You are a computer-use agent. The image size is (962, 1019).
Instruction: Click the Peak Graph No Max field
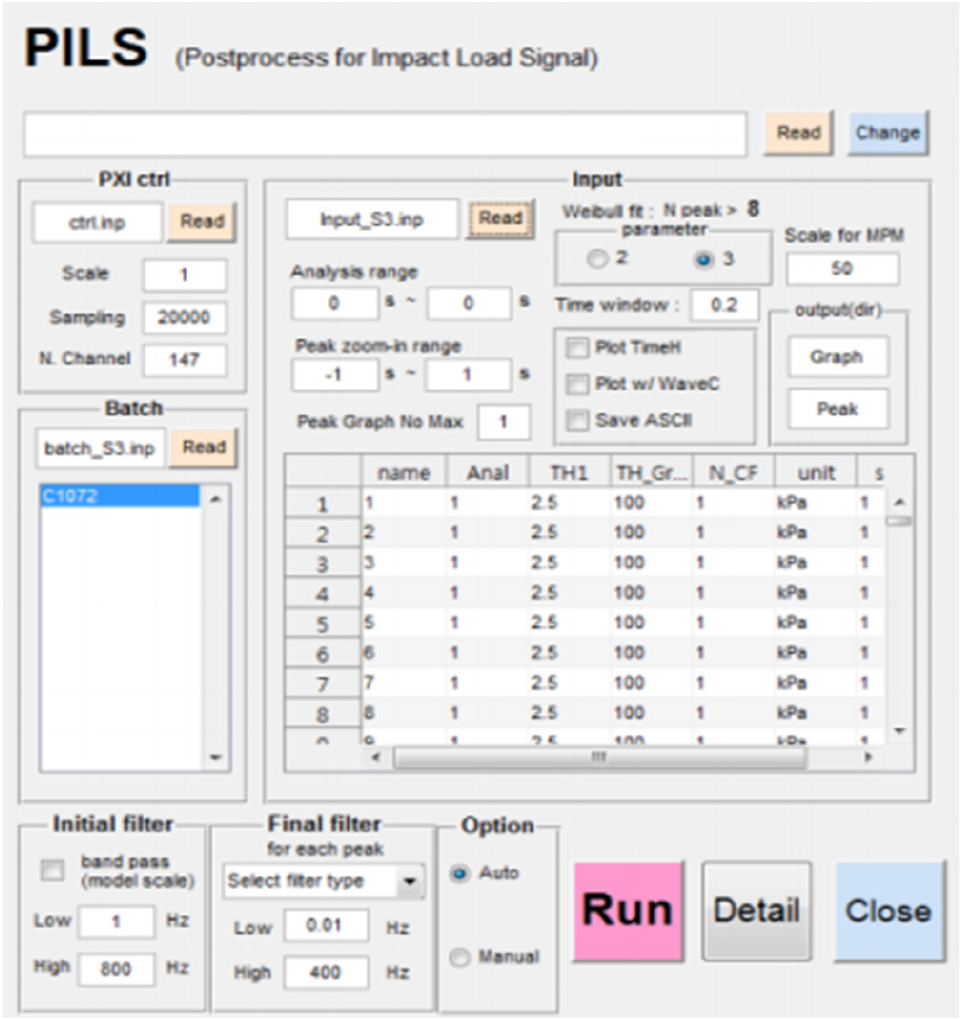click(x=503, y=422)
